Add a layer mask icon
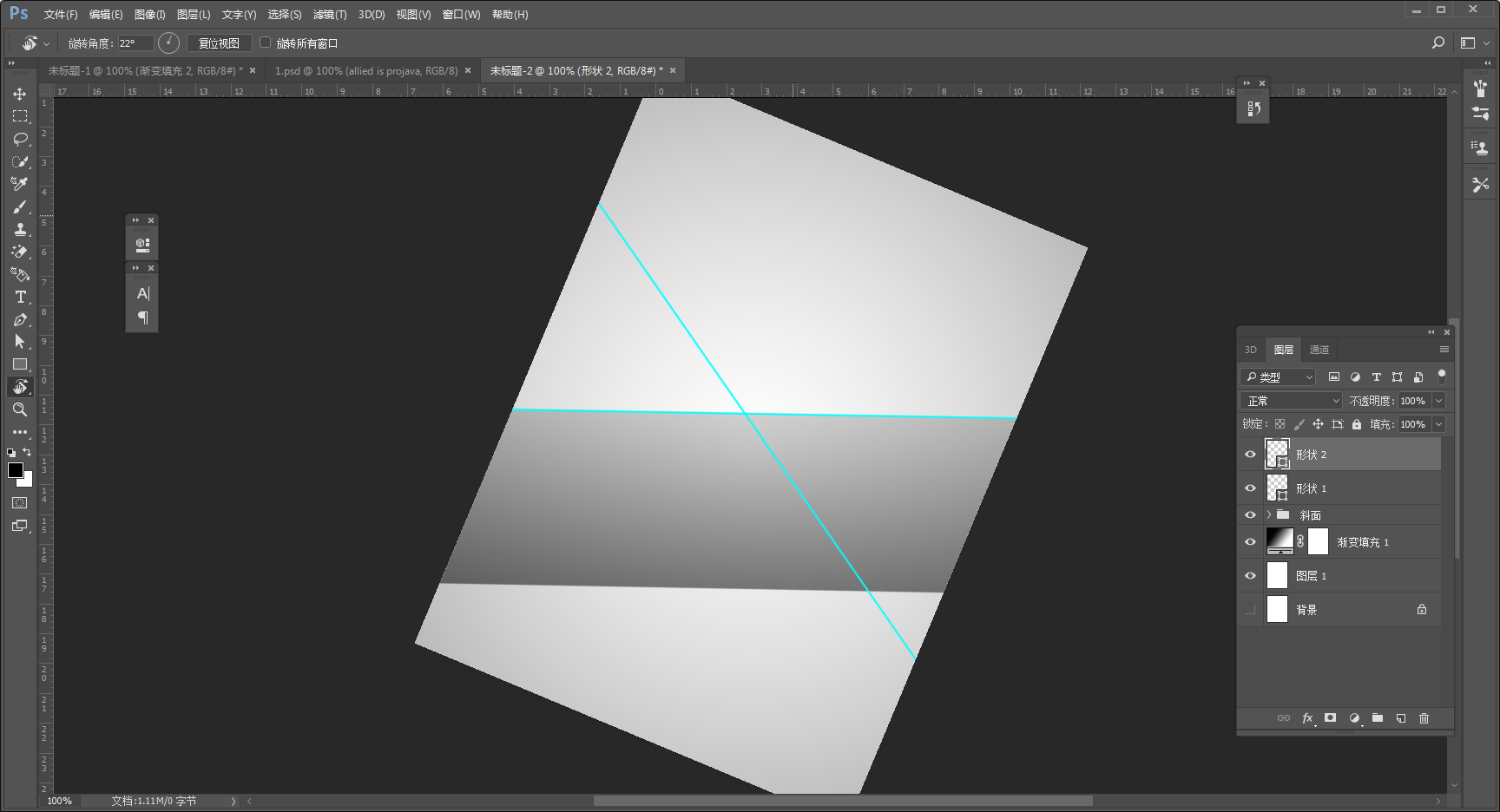Image resolution: width=1500 pixels, height=812 pixels. click(1330, 718)
